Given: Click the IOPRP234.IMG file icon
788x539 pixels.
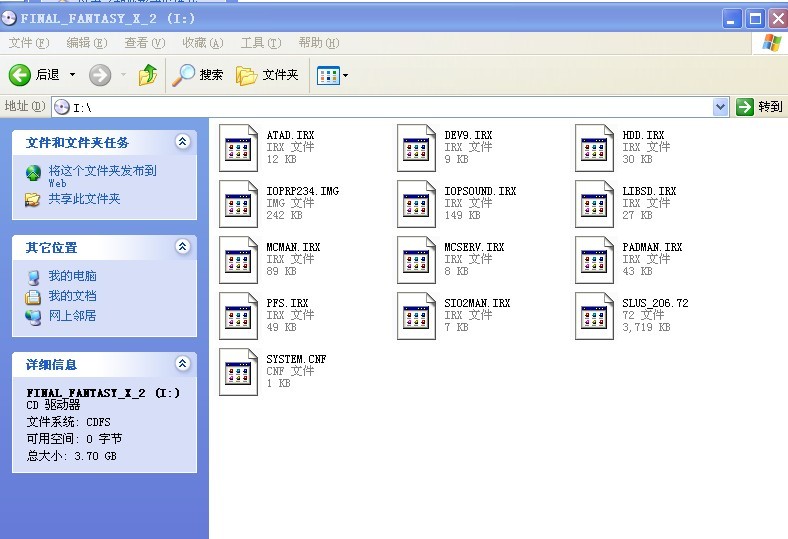Looking at the screenshot, I should point(239,204).
